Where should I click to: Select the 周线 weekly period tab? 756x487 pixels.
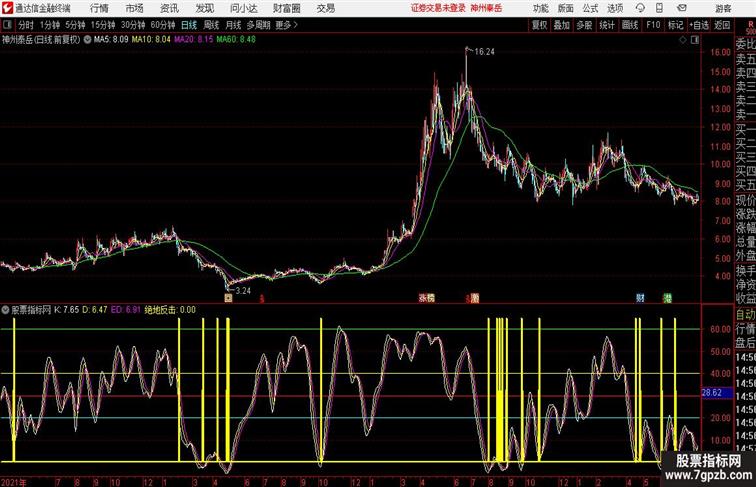[x=211, y=25]
